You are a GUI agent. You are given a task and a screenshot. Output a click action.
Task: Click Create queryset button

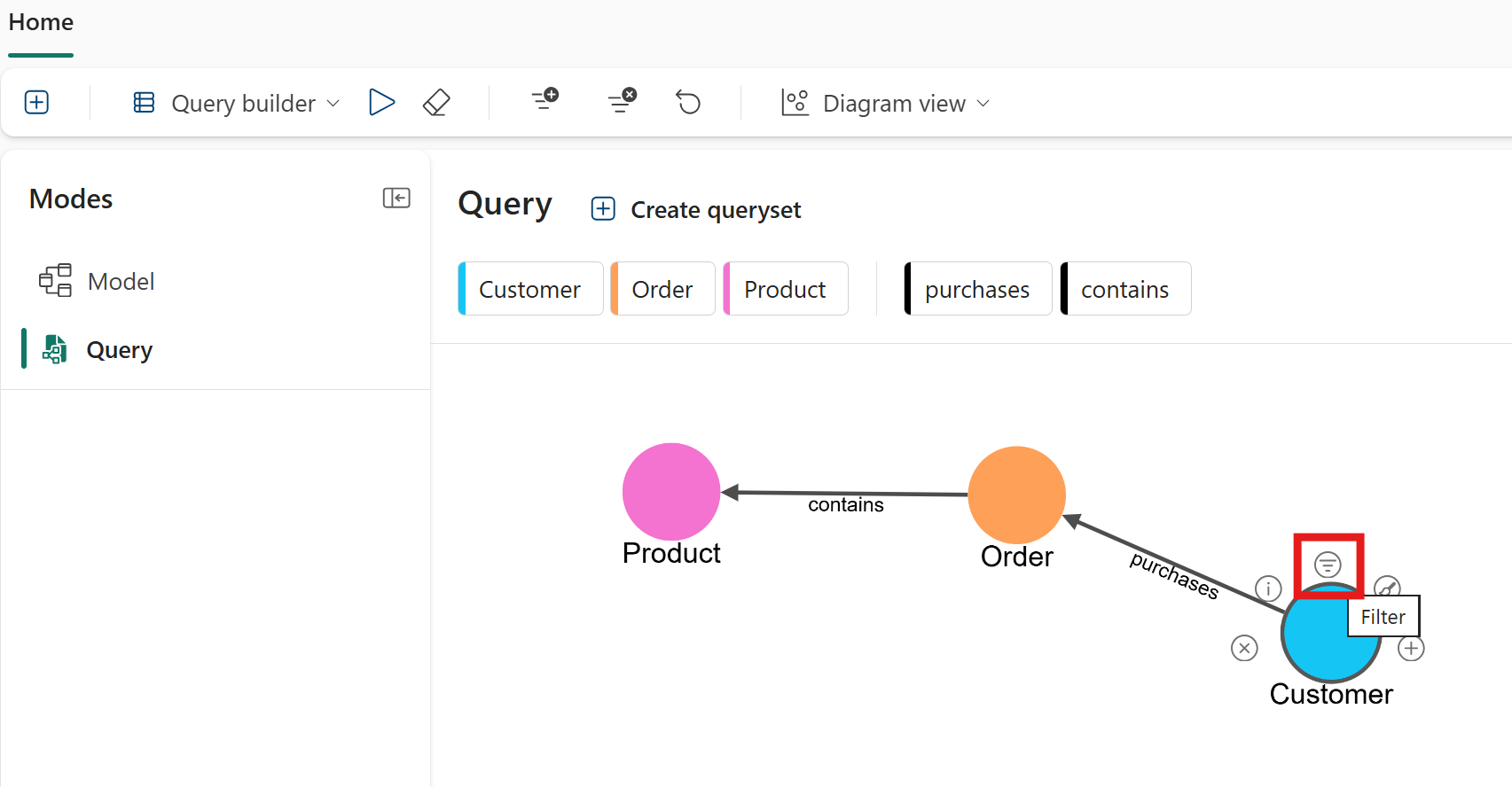pos(696,210)
